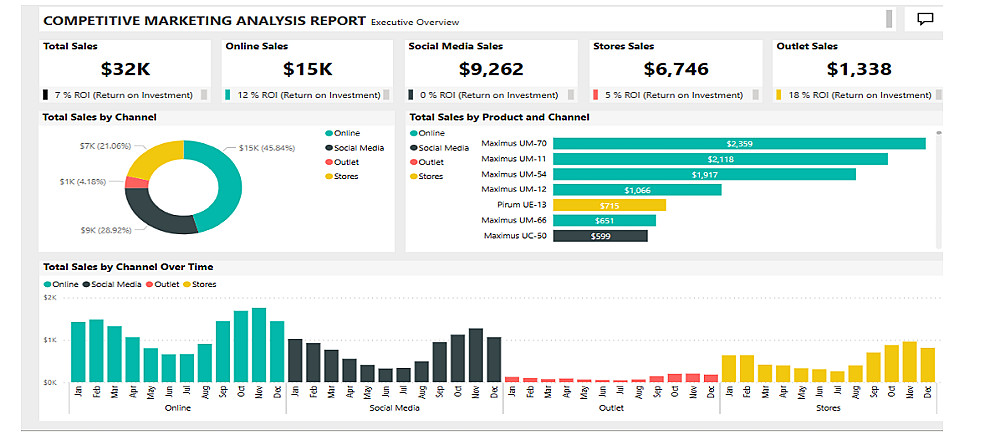This screenshot has height=440, width=1000.
Task: Open the comments speech bubble icon
Action: tap(925, 19)
